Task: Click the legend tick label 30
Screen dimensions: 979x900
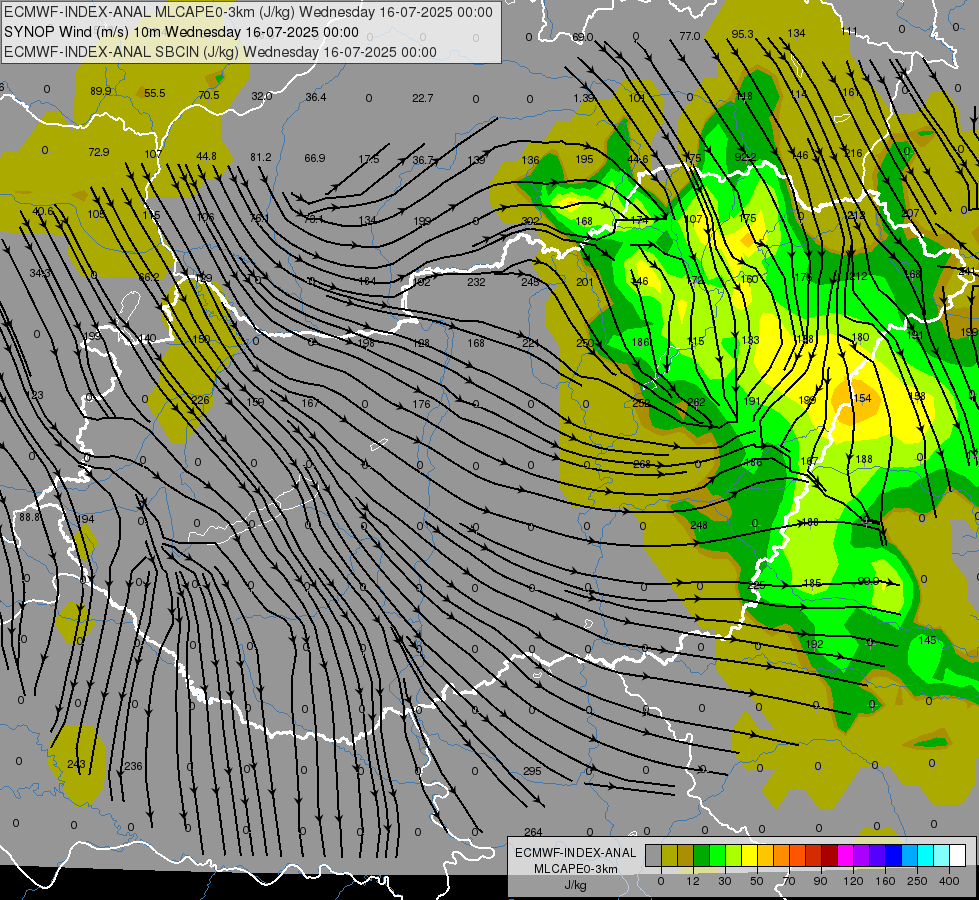Action: pyautogui.click(x=724, y=881)
